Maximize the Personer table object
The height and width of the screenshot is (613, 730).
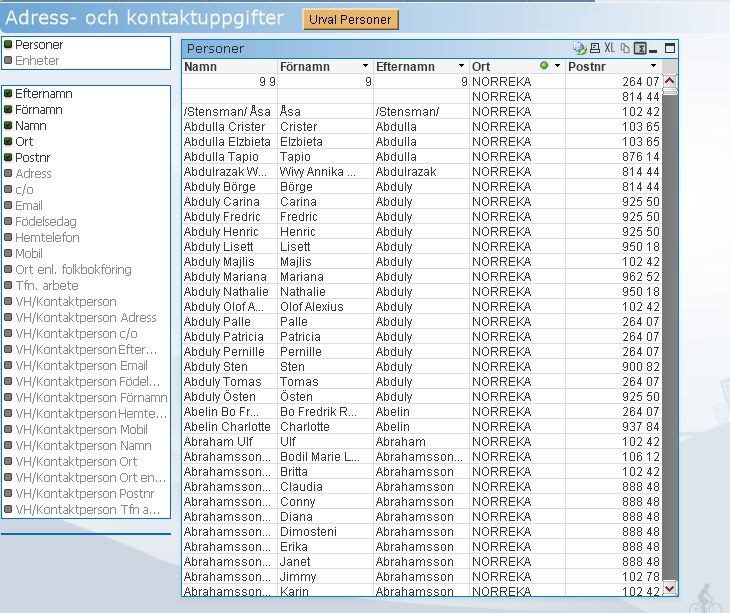tap(670, 48)
